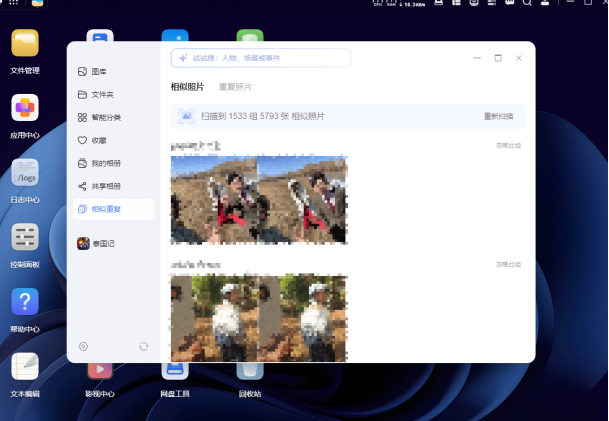Screen dimensions: 609x421
Task: Open the user account icon in top bar
Action: pos(545,2)
